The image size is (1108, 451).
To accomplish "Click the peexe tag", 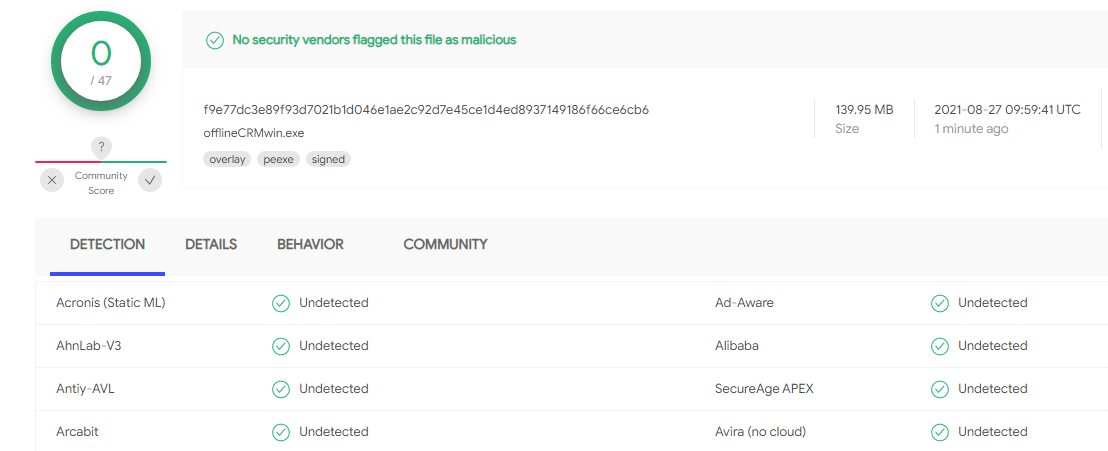I will click(278, 159).
